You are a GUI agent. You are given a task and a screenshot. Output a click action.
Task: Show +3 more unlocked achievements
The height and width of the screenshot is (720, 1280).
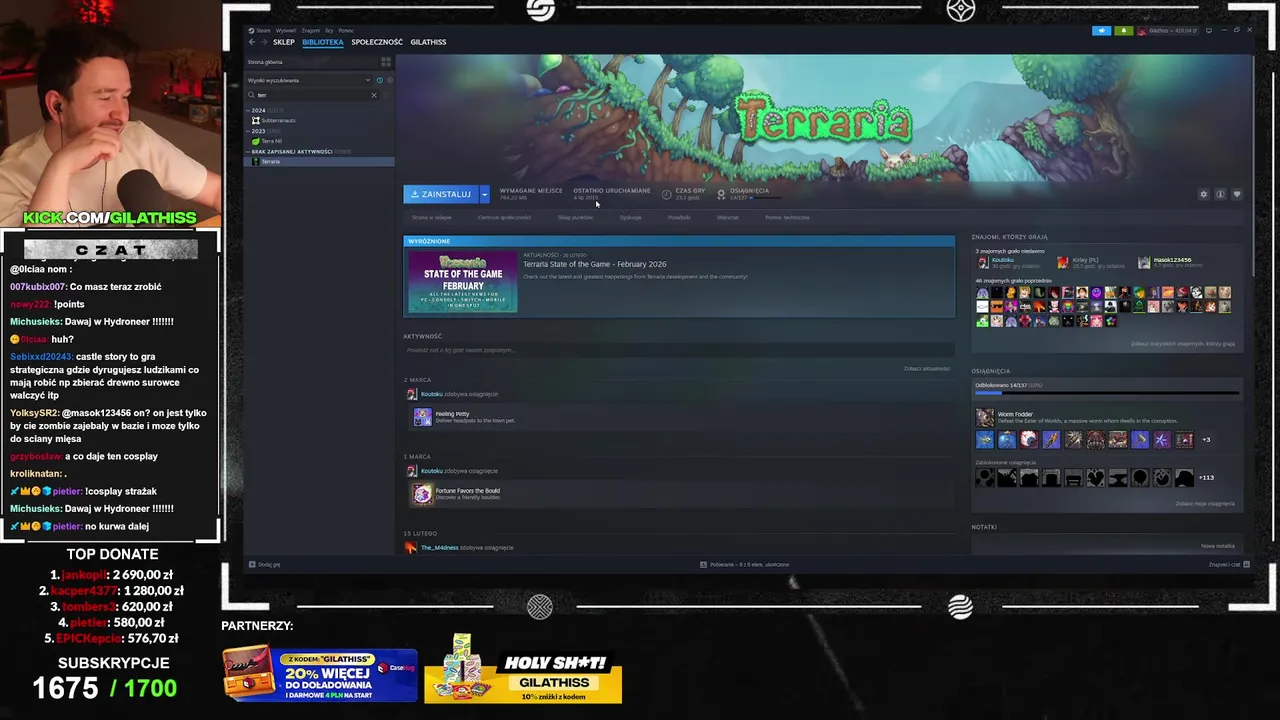click(1206, 440)
